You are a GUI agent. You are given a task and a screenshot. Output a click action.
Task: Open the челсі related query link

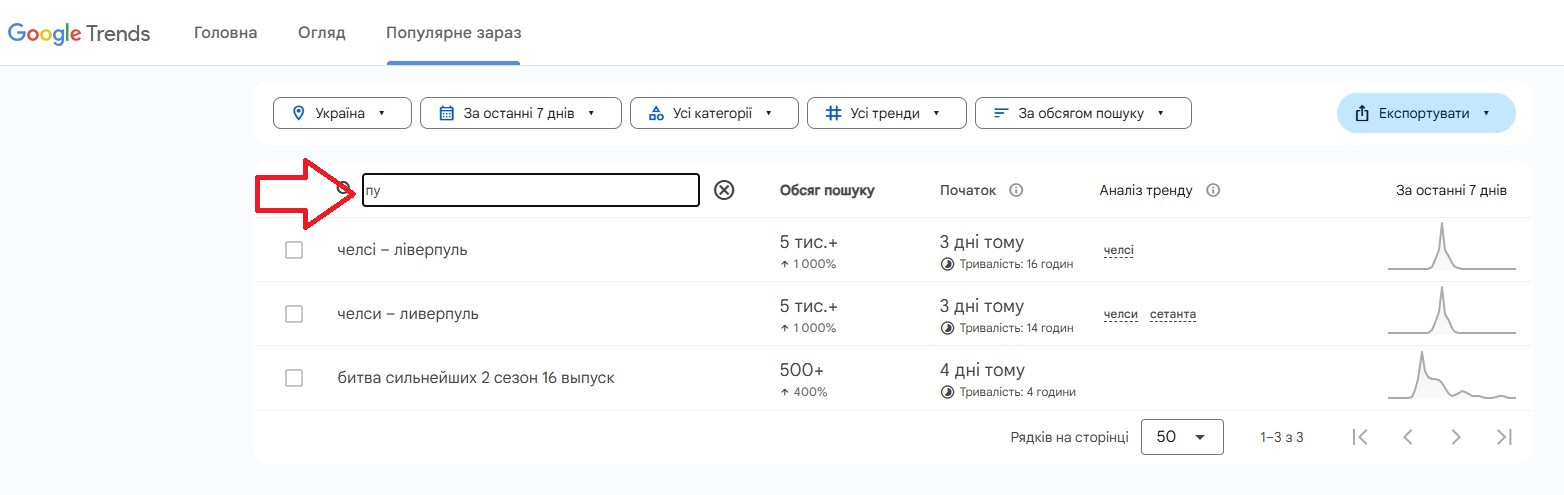(x=1119, y=250)
